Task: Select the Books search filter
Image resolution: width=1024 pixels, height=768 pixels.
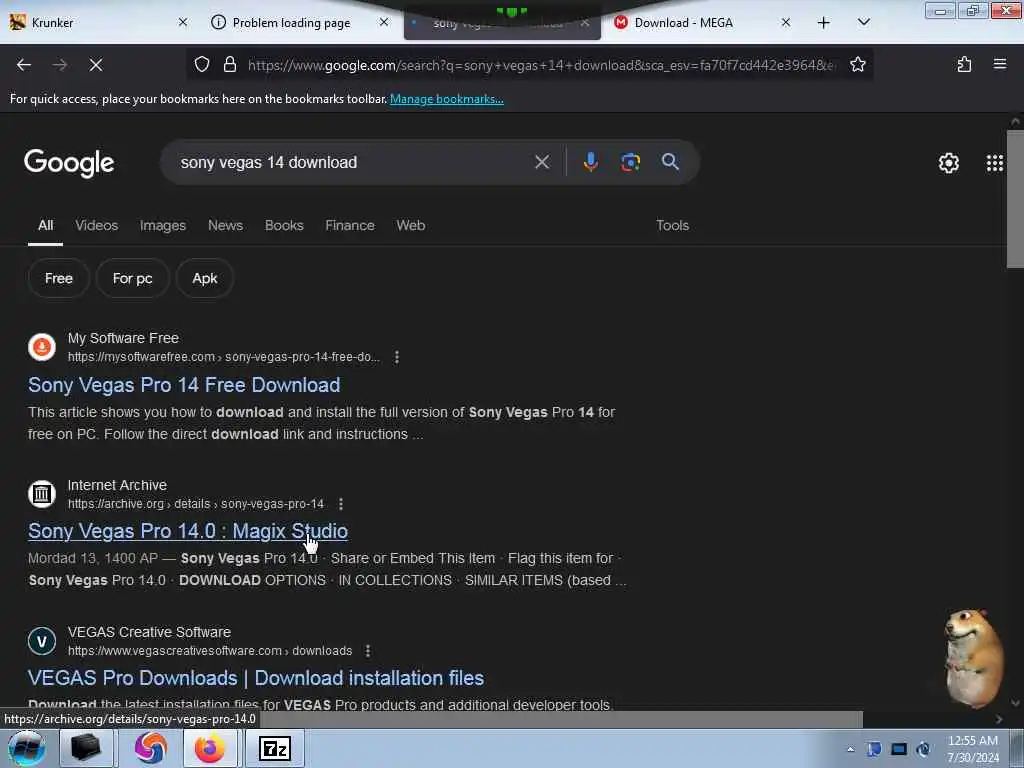Action: [x=284, y=225]
